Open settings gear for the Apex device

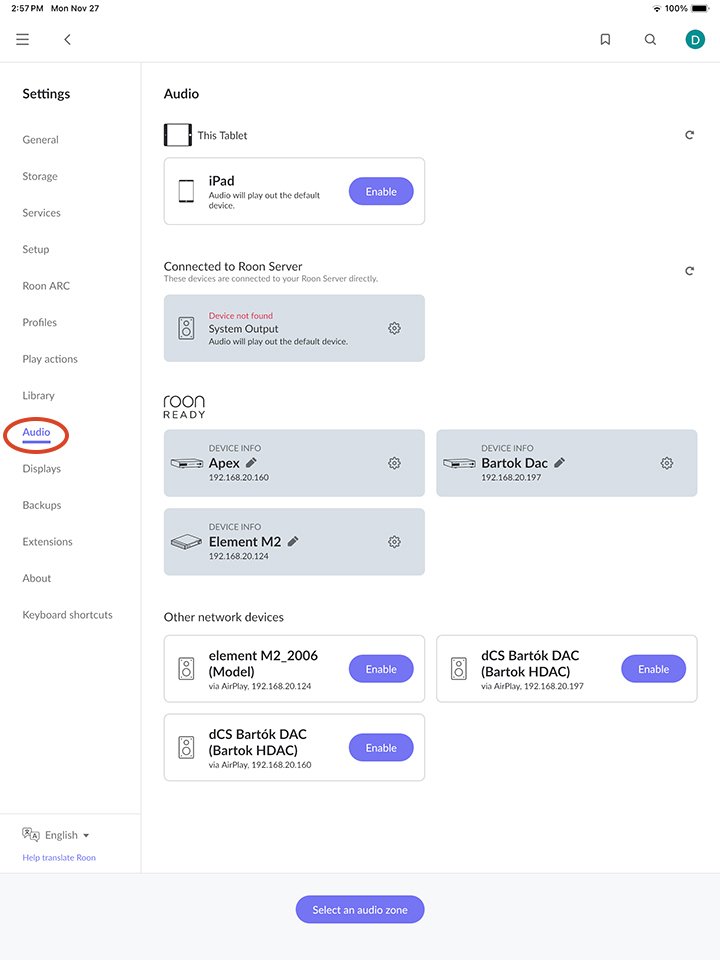tap(394, 463)
